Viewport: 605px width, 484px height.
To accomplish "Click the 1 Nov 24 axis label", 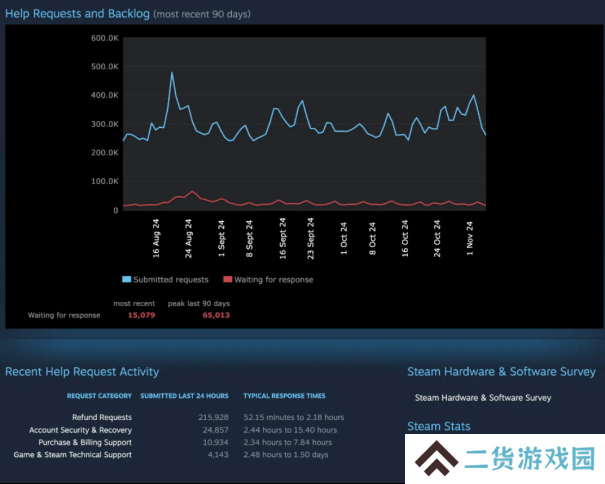I will click(470, 239).
